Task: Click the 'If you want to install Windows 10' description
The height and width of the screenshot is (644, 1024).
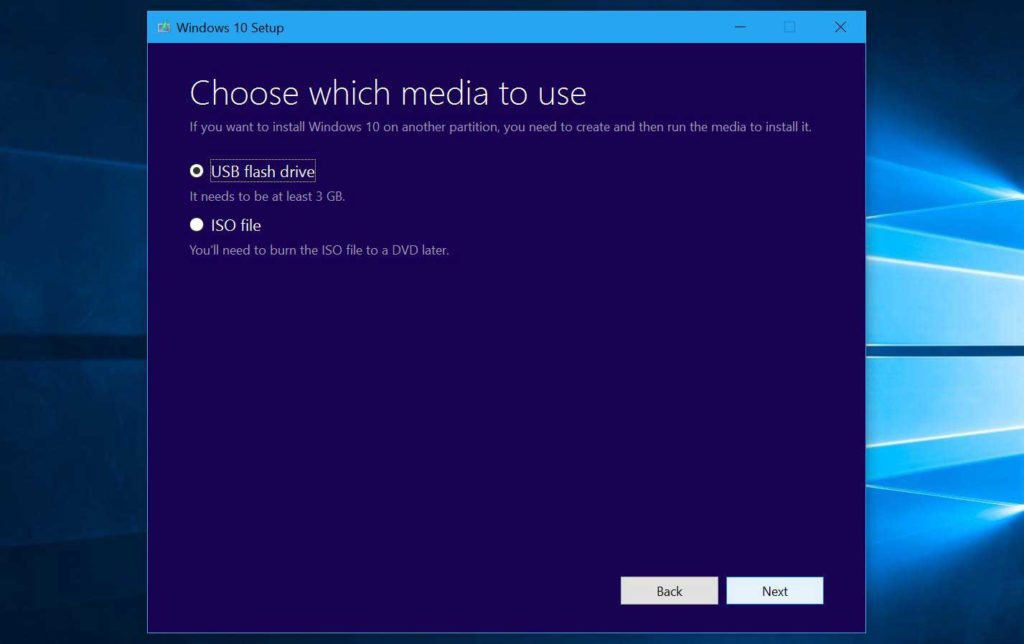Action: point(500,127)
